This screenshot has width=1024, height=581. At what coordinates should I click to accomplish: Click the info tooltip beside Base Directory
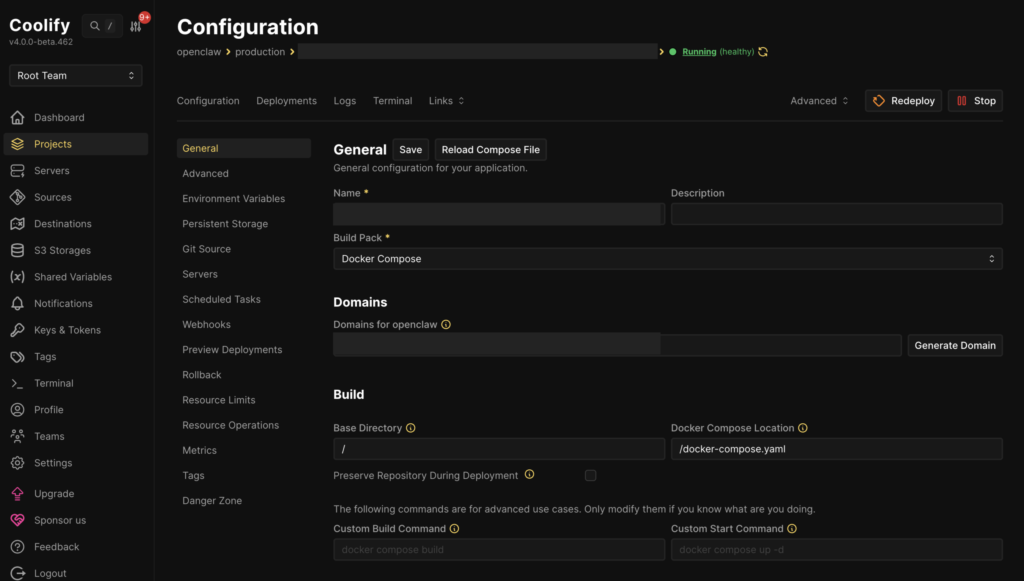point(413,427)
